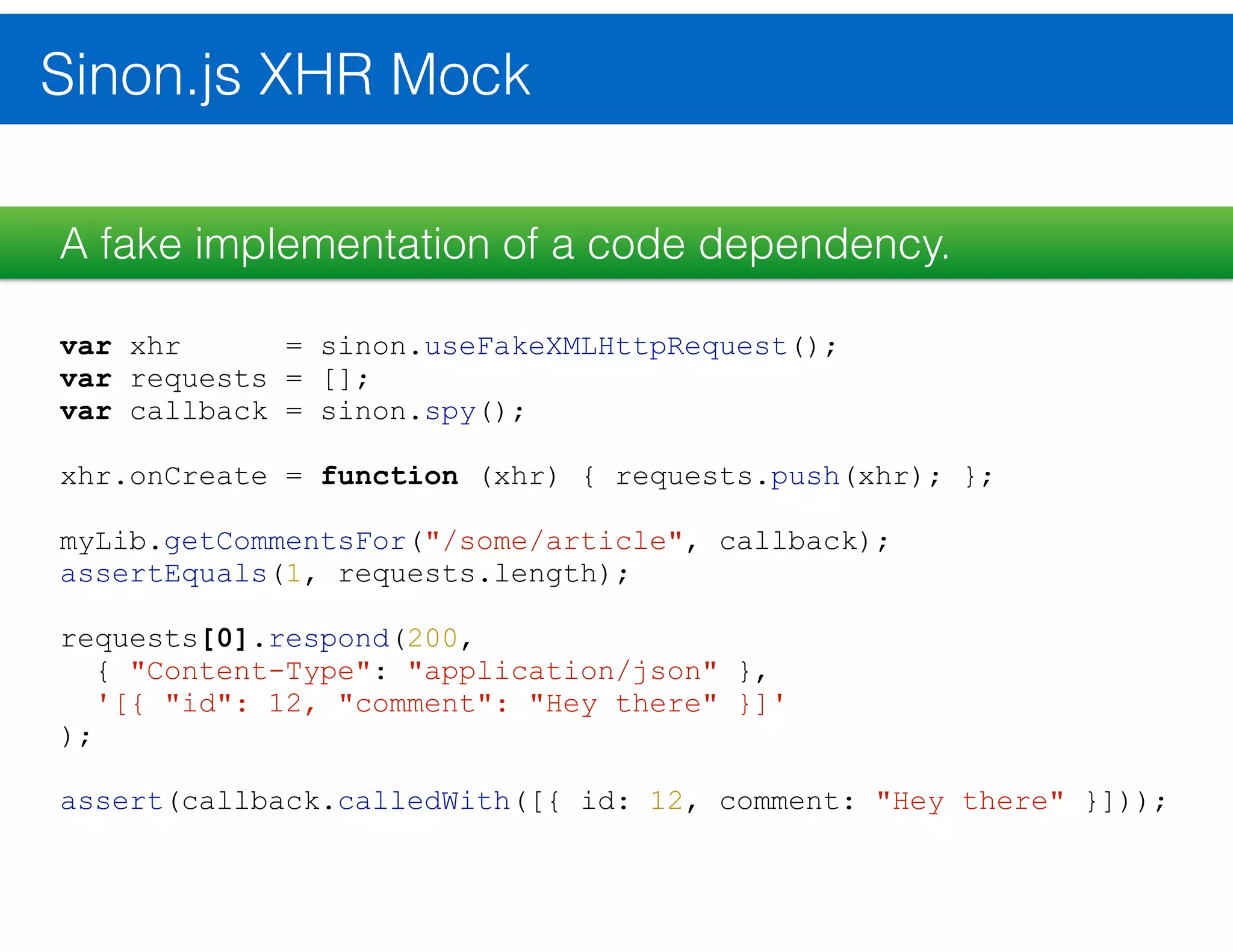The width and height of the screenshot is (1233, 952).
Task: Click the green banner text 'A fake implementation of a code dependency.'
Action: pyautogui.click(x=505, y=244)
